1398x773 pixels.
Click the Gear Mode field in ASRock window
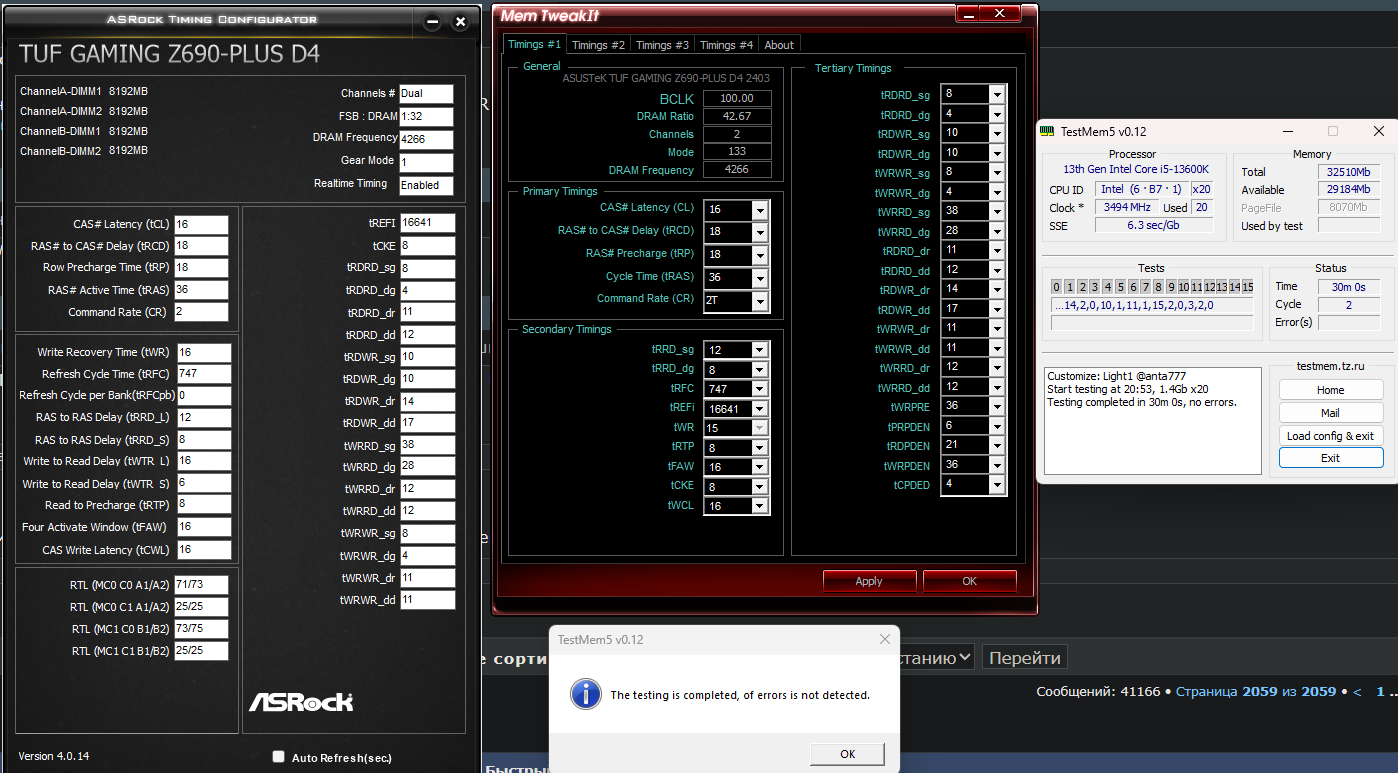tap(426, 162)
